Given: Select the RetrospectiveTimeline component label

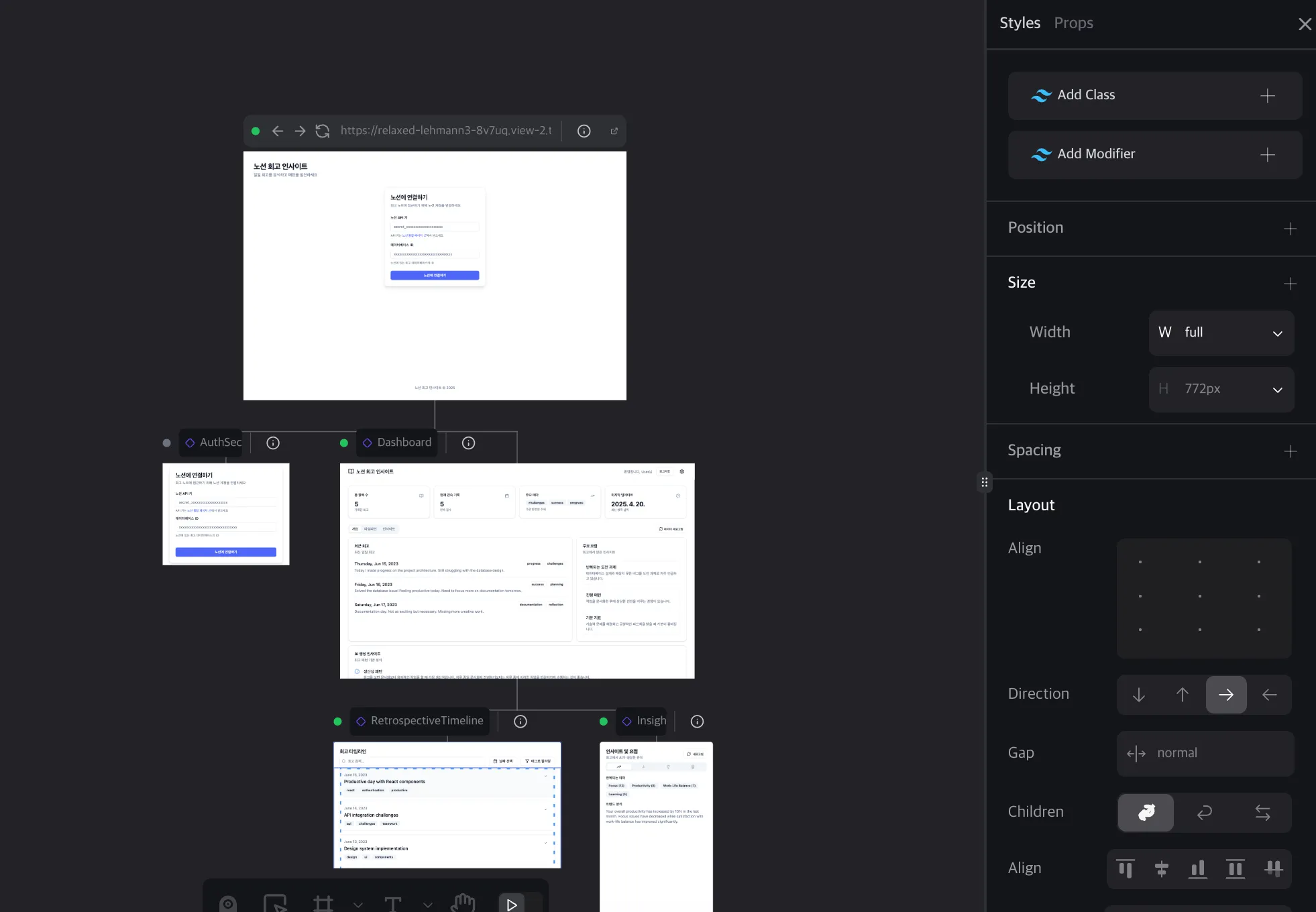Looking at the screenshot, I should 420,721.
